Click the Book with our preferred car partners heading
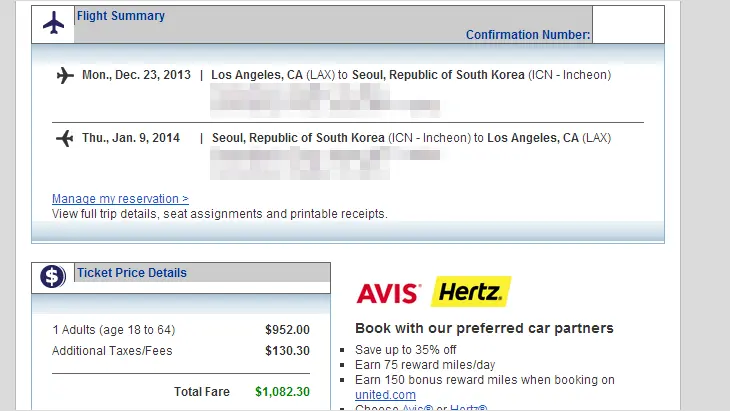730x411 pixels. pos(484,328)
